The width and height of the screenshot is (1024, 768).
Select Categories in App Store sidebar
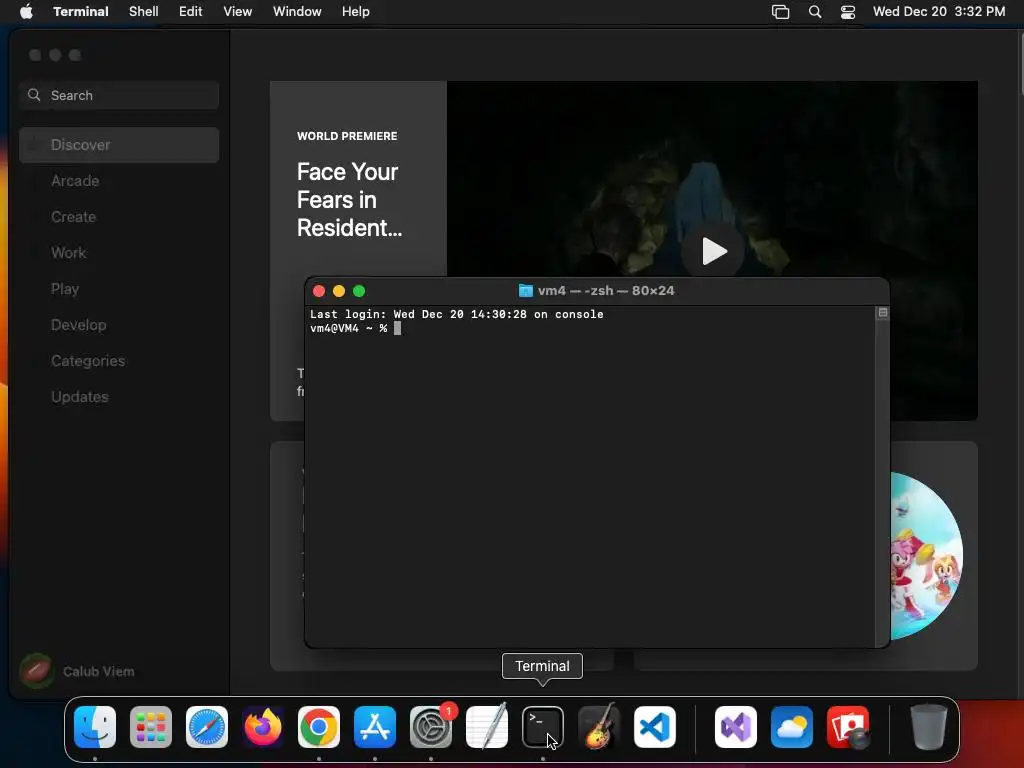point(119,360)
